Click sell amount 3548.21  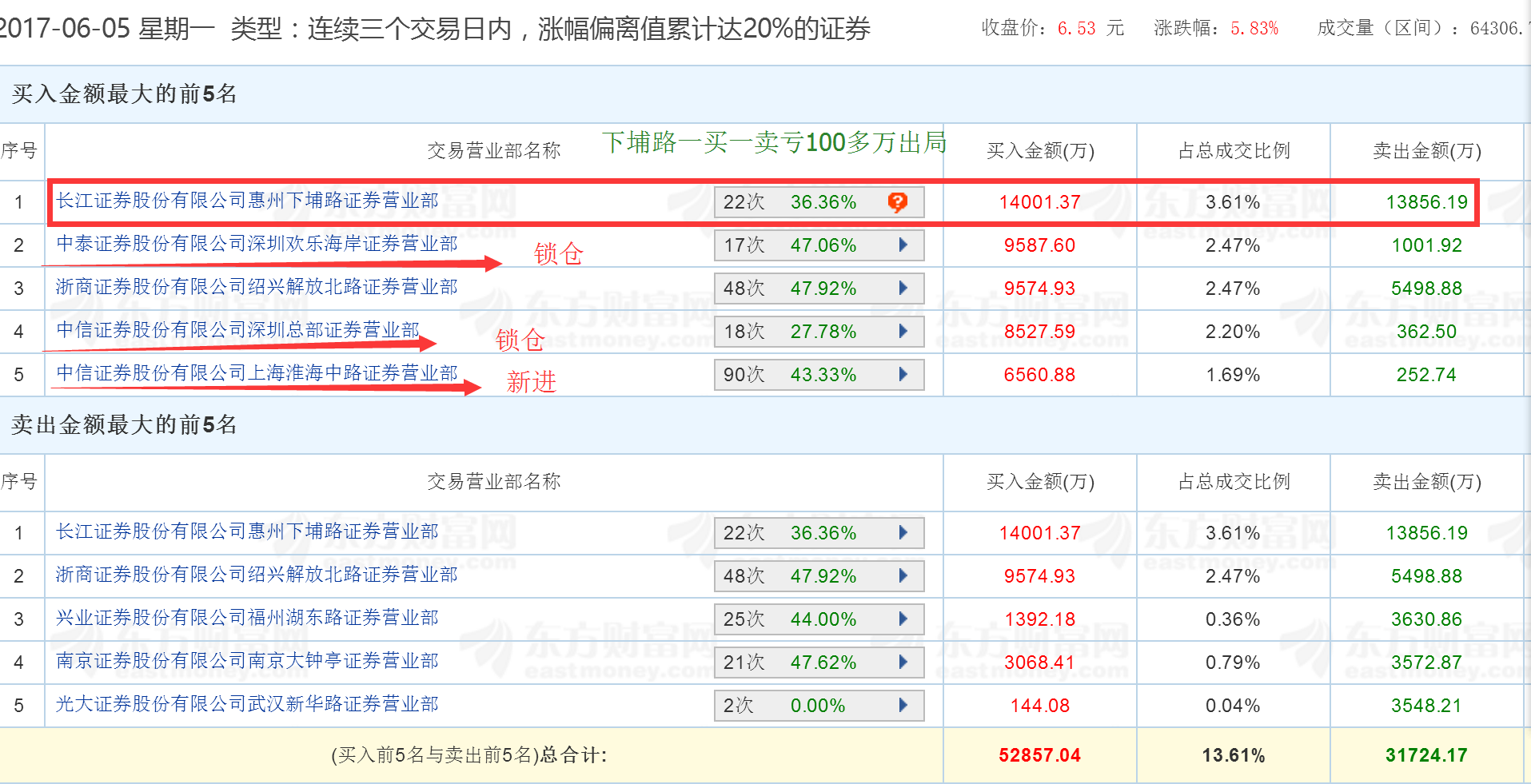1426,706
